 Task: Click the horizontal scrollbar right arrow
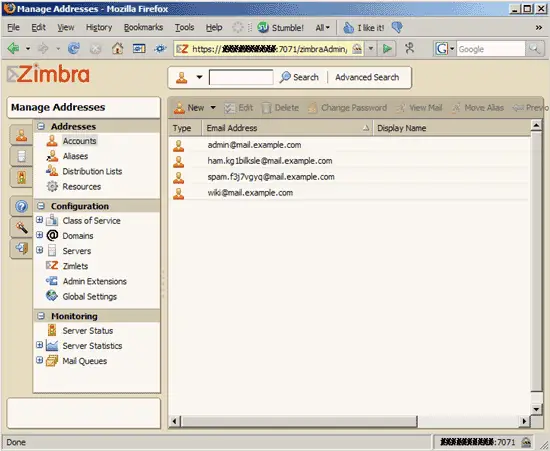524,421
